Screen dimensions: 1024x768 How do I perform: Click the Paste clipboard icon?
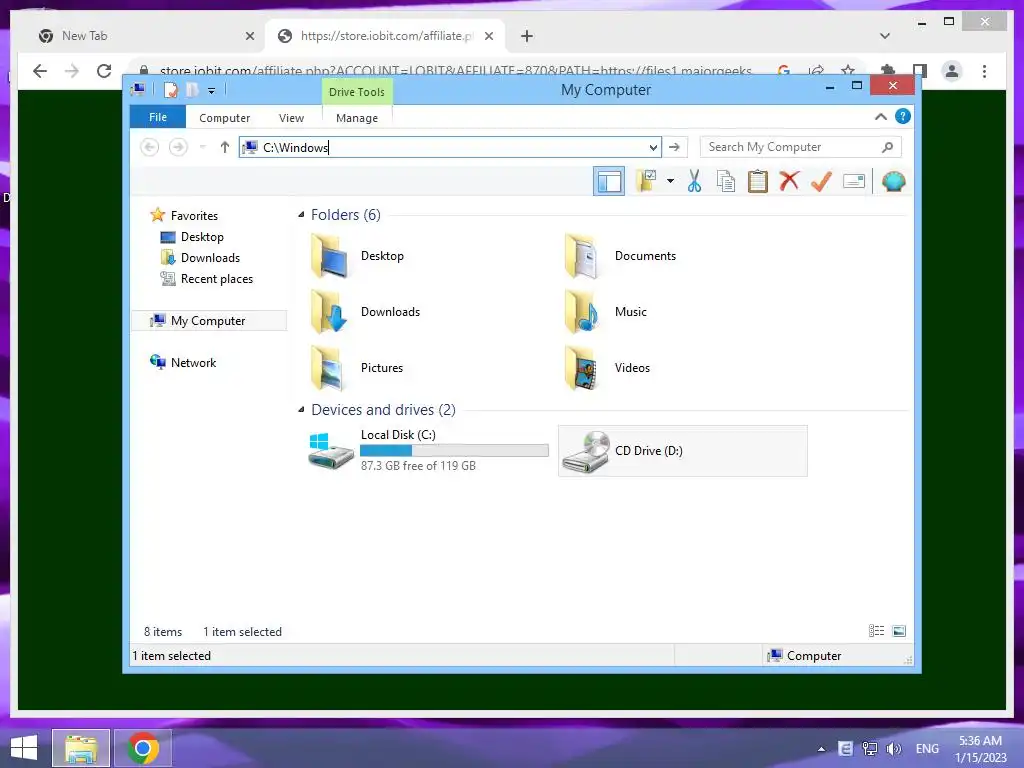[758, 181]
